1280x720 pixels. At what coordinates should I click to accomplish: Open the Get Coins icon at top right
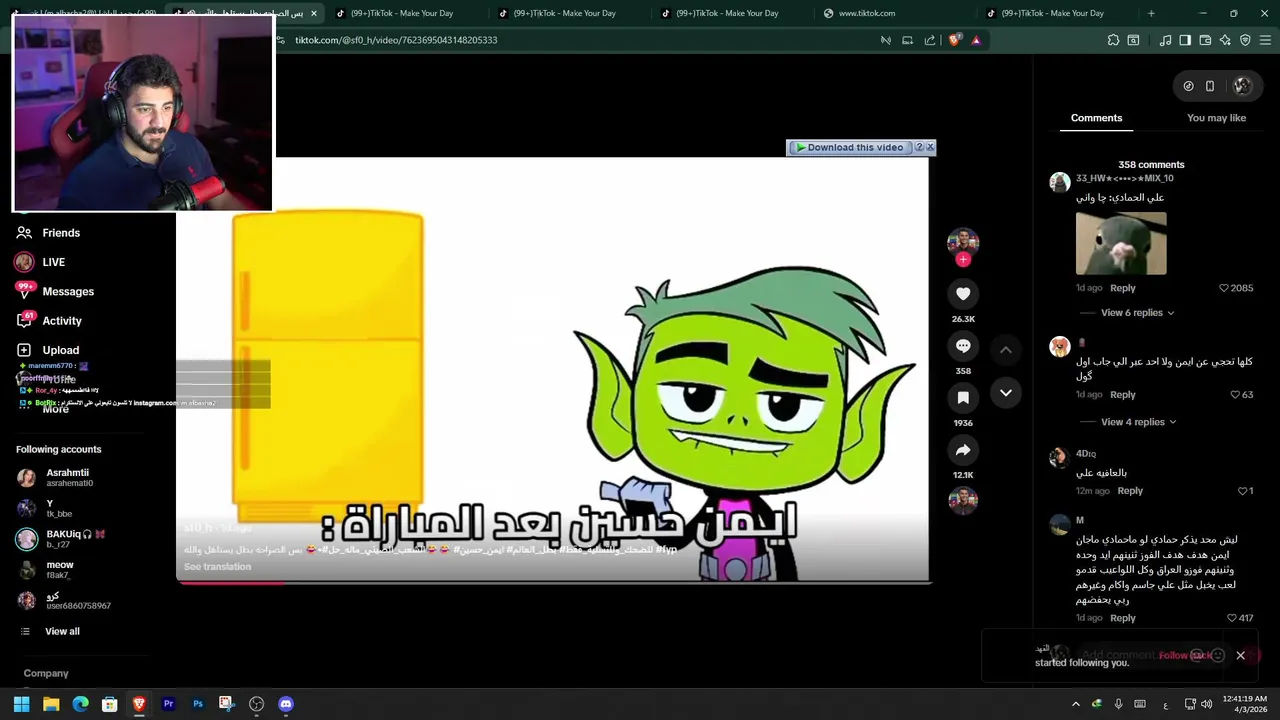(1188, 86)
